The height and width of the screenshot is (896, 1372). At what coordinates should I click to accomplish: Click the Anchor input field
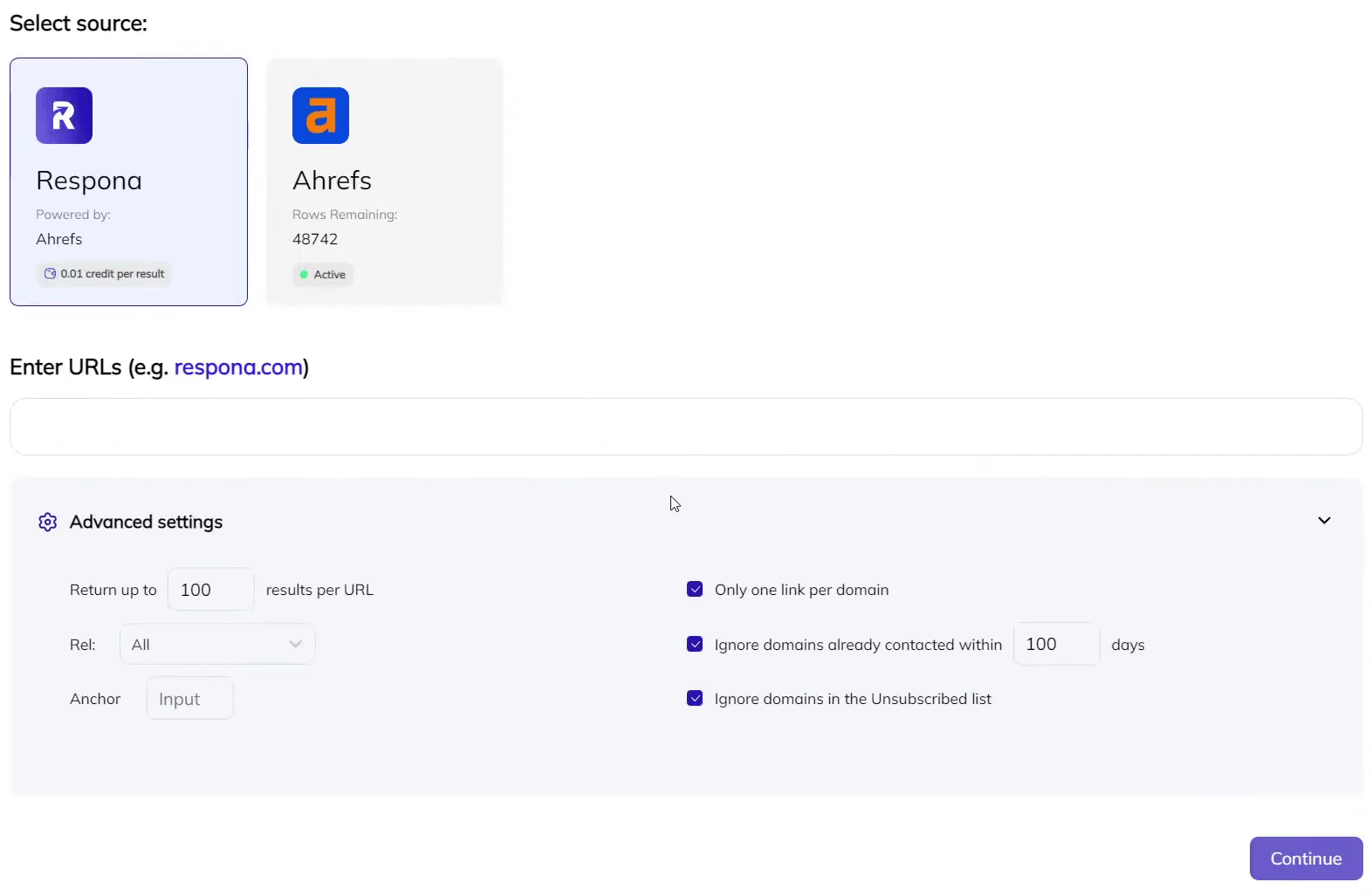(190, 699)
